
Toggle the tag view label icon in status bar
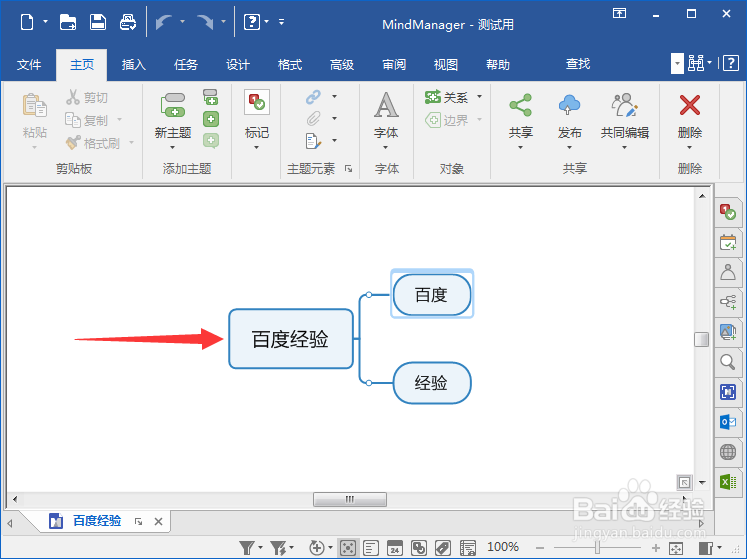click(x=443, y=548)
